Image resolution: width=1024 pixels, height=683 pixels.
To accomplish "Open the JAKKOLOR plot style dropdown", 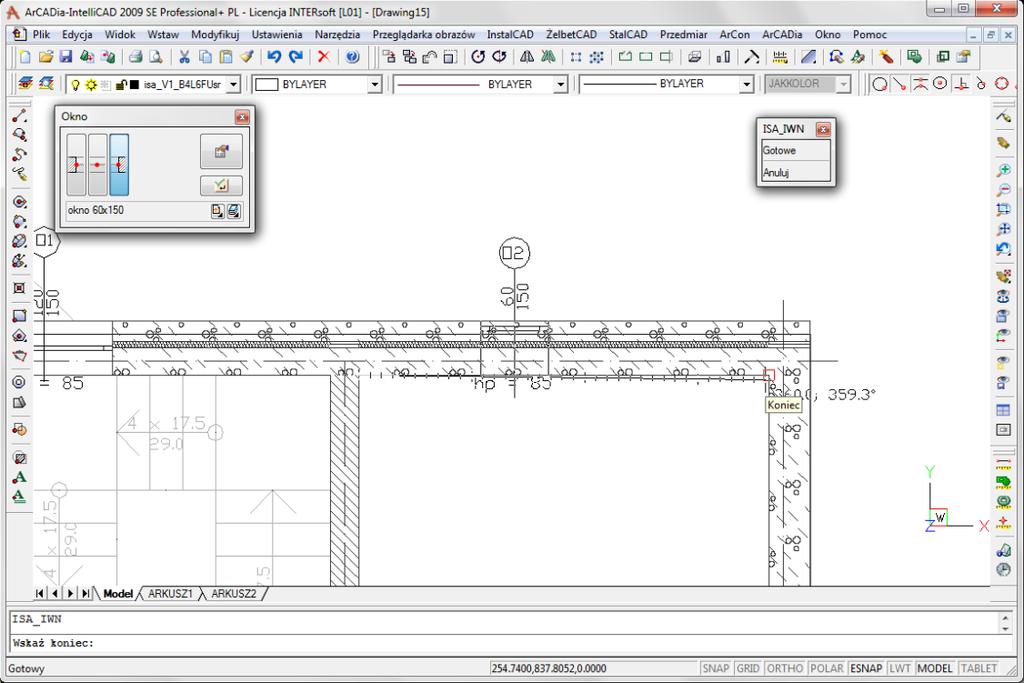I will pyautogui.click(x=844, y=84).
